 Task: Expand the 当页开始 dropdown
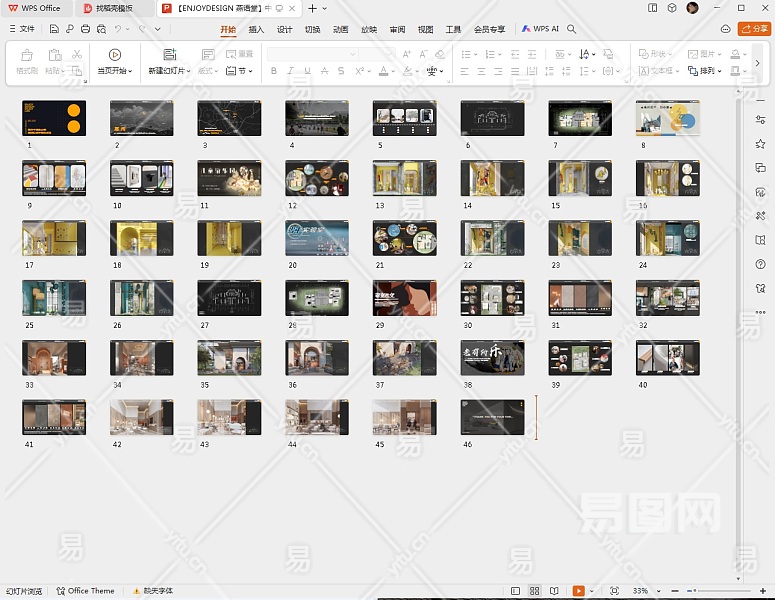click(131, 71)
